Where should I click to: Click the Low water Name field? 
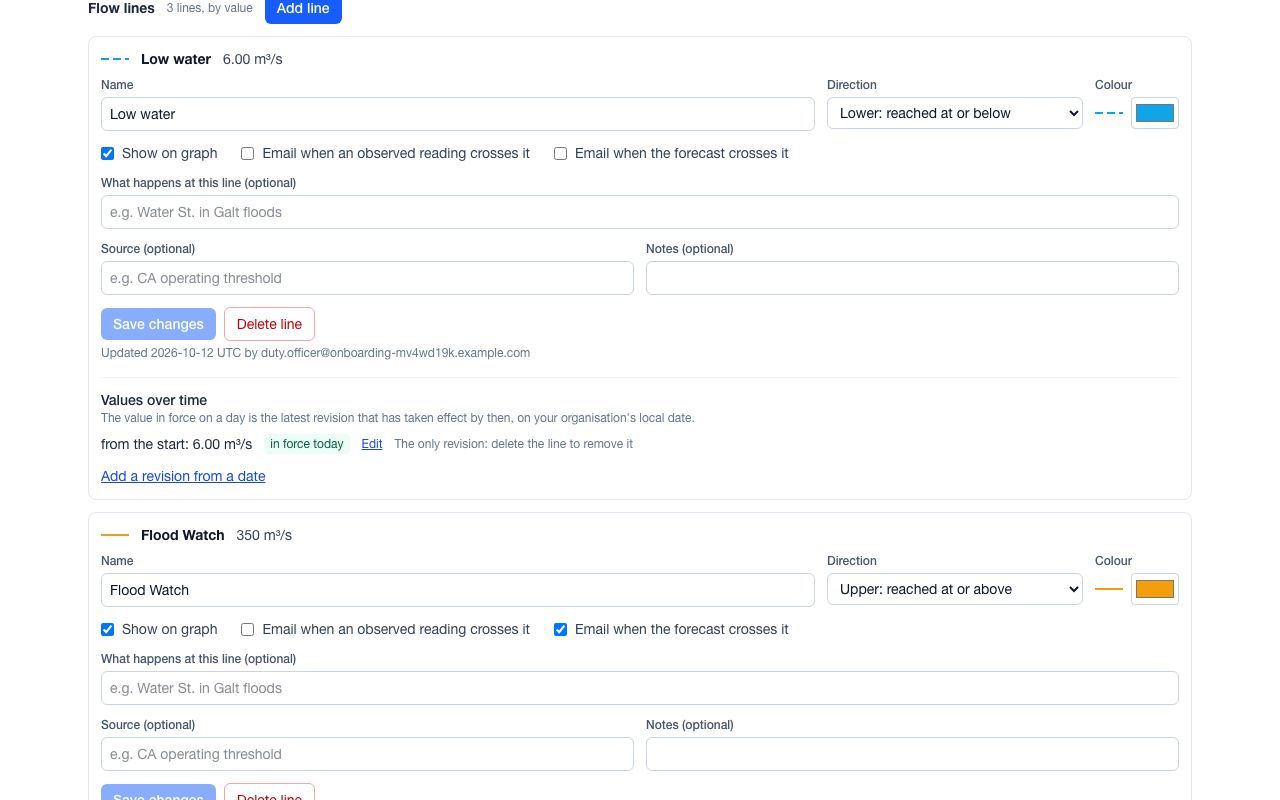point(458,114)
